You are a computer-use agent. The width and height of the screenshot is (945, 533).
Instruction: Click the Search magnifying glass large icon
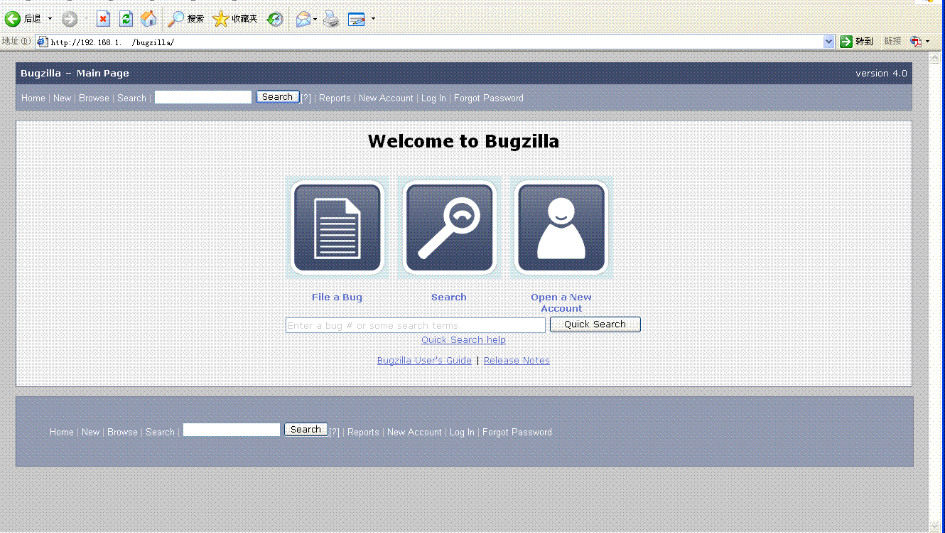coord(449,228)
